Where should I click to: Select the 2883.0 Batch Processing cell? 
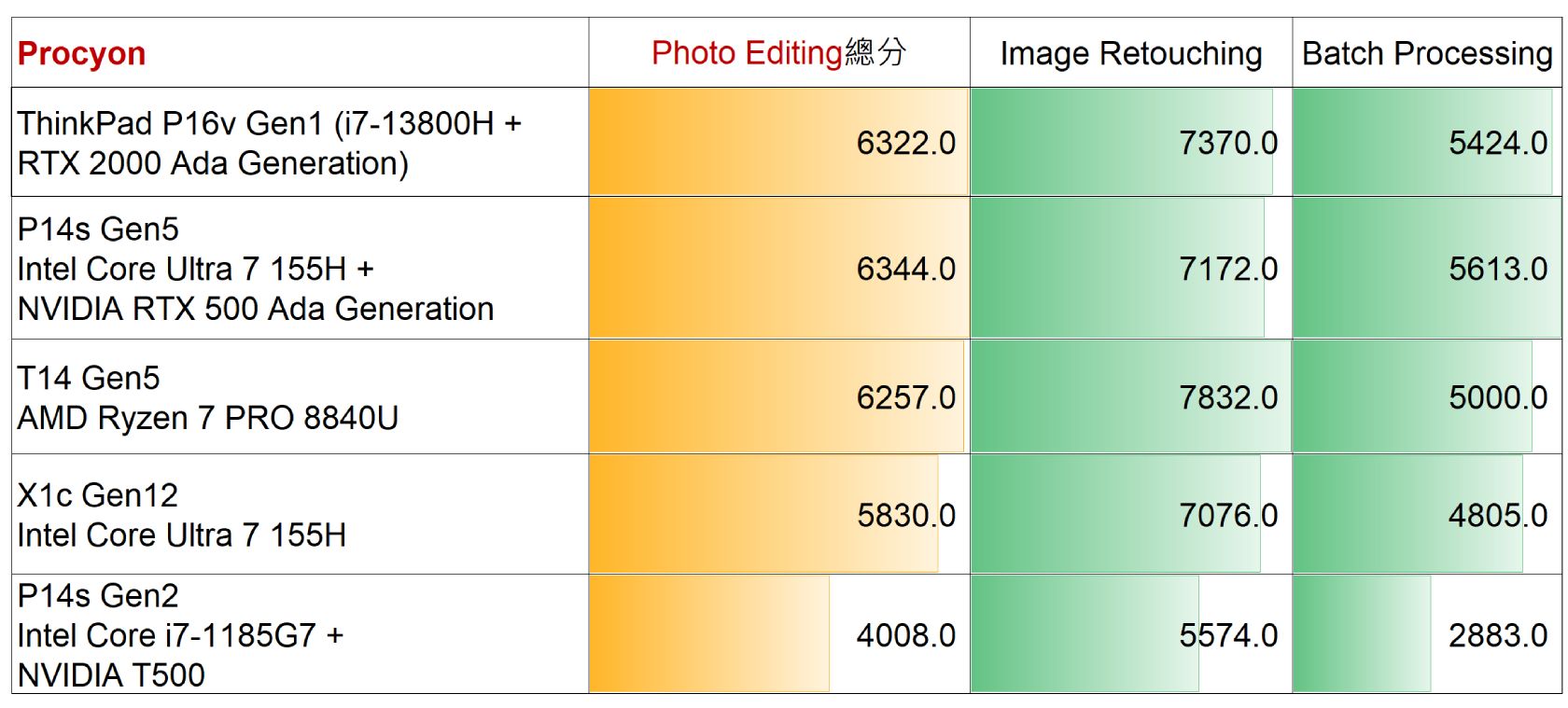point(1427,634)
